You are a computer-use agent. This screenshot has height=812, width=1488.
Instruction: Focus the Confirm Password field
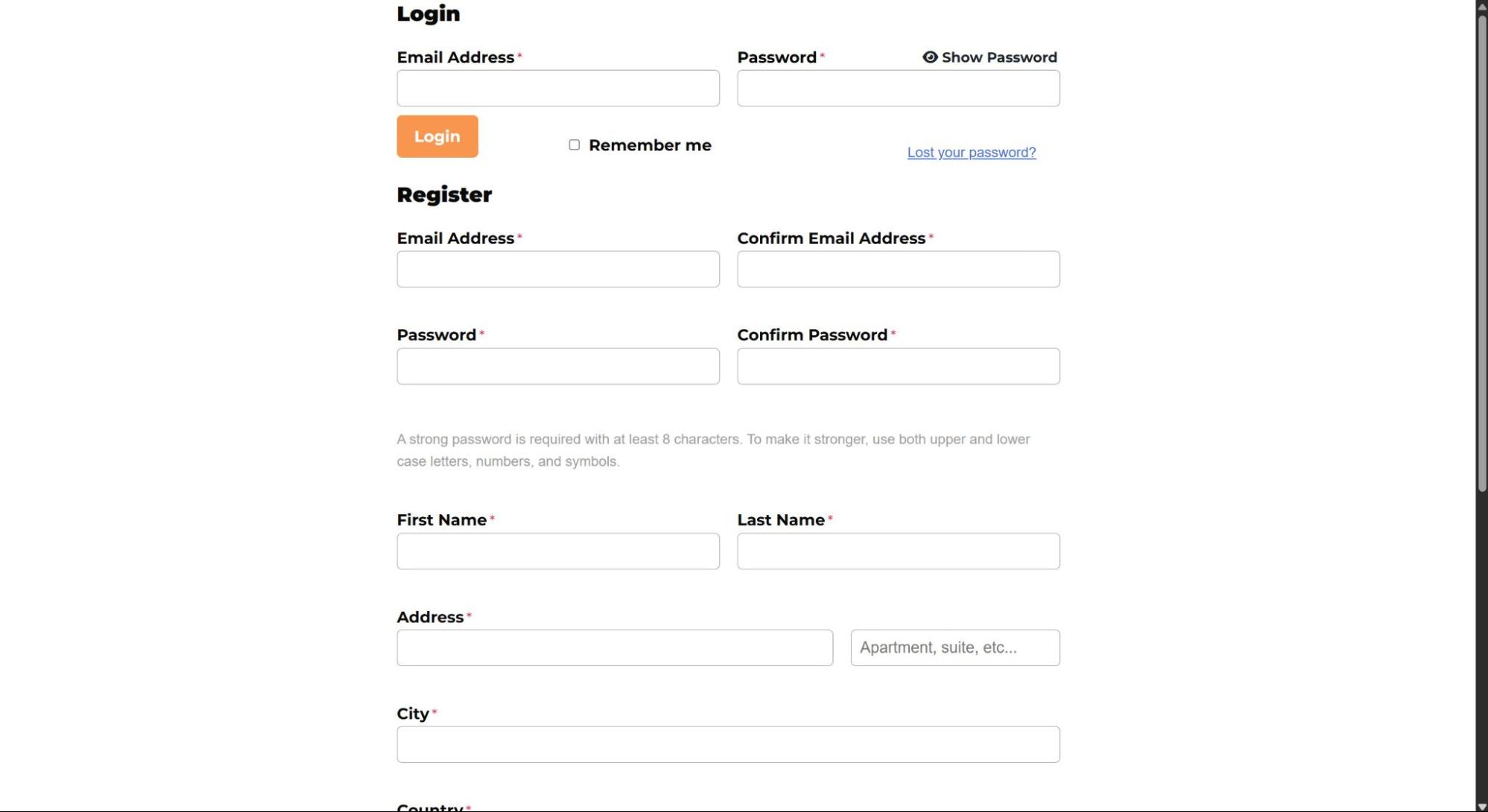click(x=898, y=366)
